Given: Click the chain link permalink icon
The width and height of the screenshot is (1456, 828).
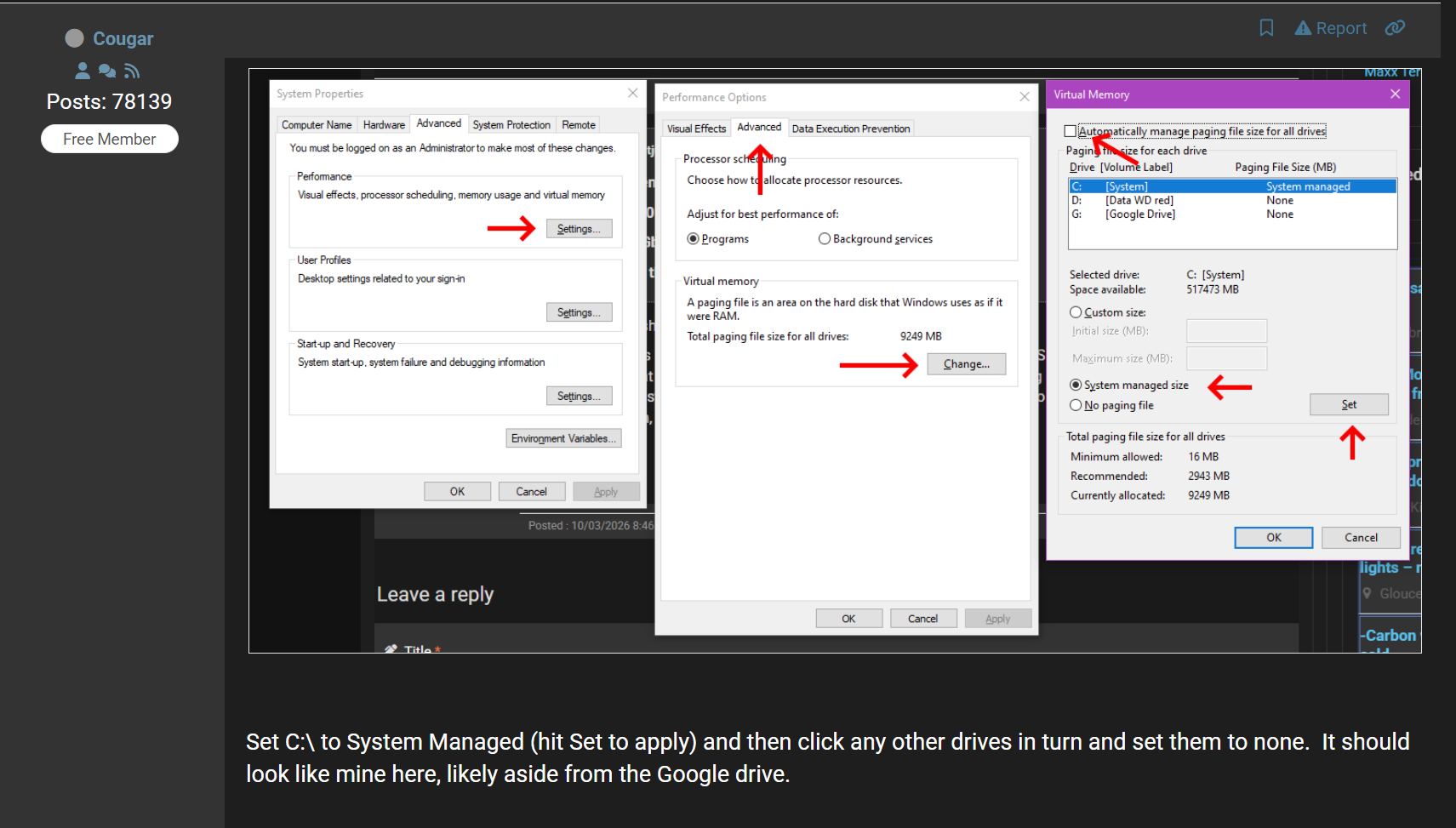Looking at the screenshot, I should coord(1395,28).
